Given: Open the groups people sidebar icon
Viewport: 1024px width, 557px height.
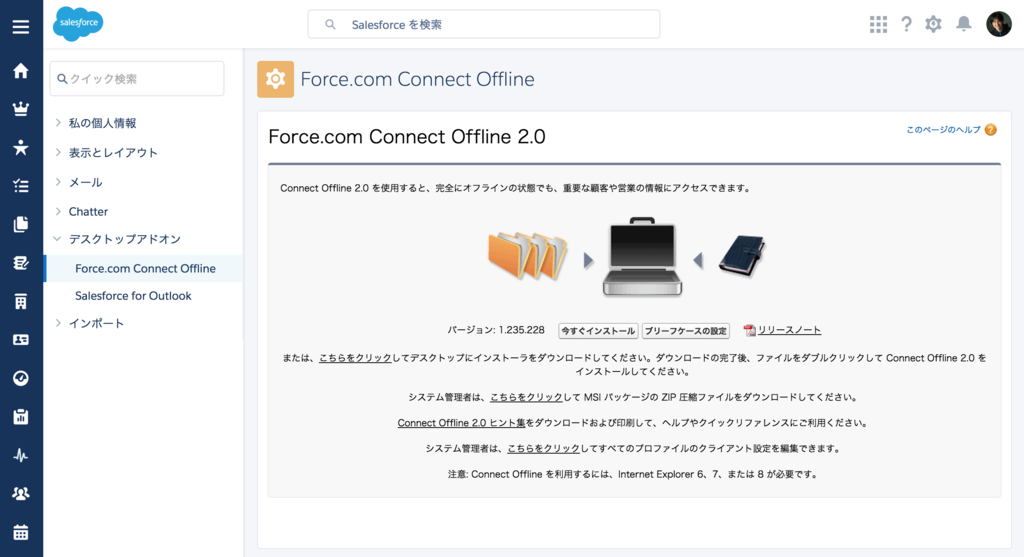Looking at the screenshot, I should click(x=21, y=494).
